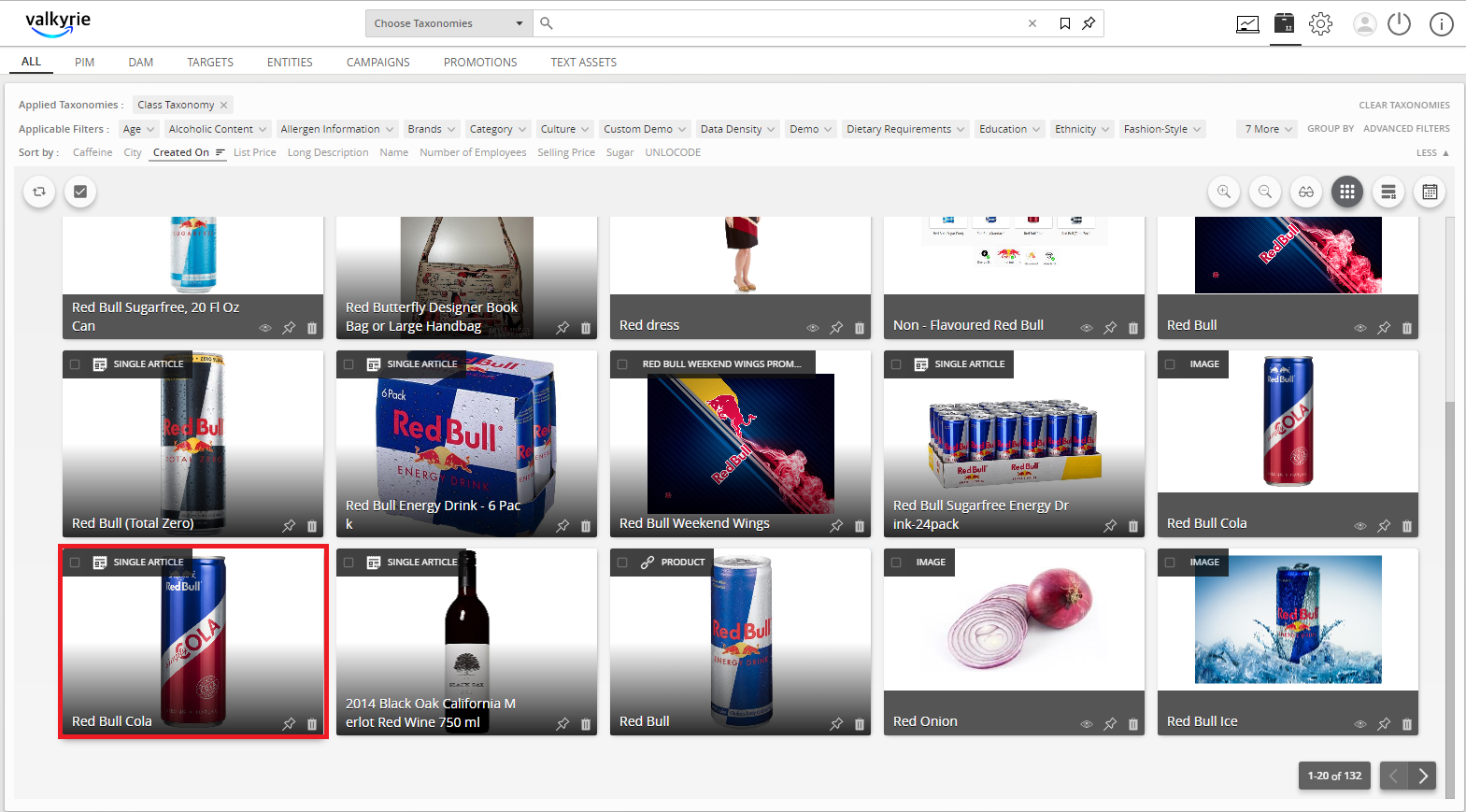This screenshot has height=812, width=1466.
Task: Switch to calendar view
Action: click(x=1430, y=192)
